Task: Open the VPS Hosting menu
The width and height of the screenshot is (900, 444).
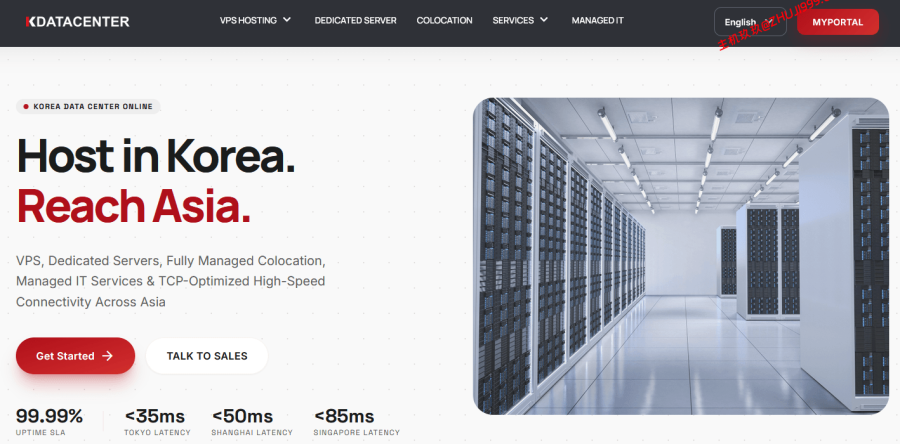Action: click(x=255, y=20)
